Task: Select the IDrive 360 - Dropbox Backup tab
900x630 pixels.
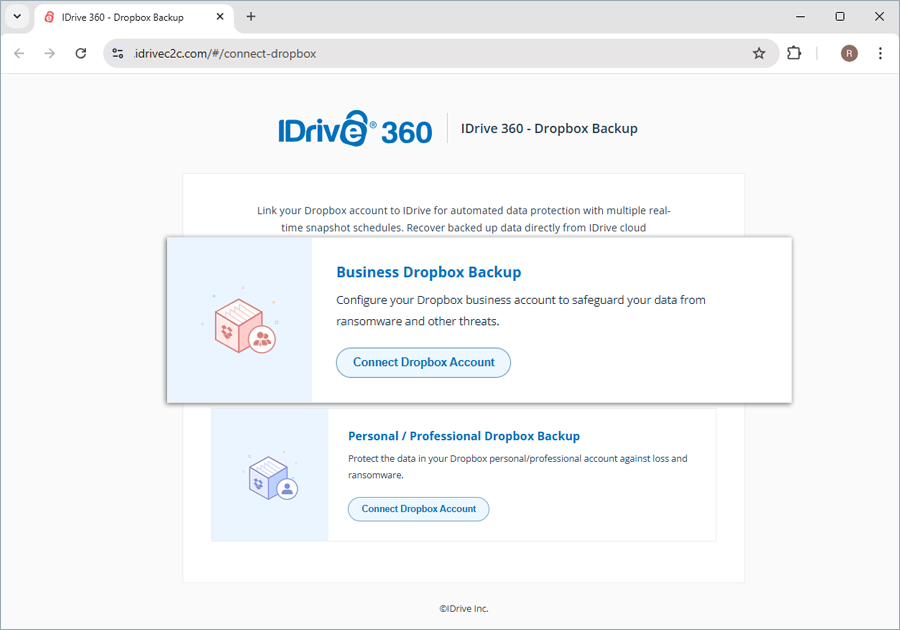Action: click(x=134, y=17)
